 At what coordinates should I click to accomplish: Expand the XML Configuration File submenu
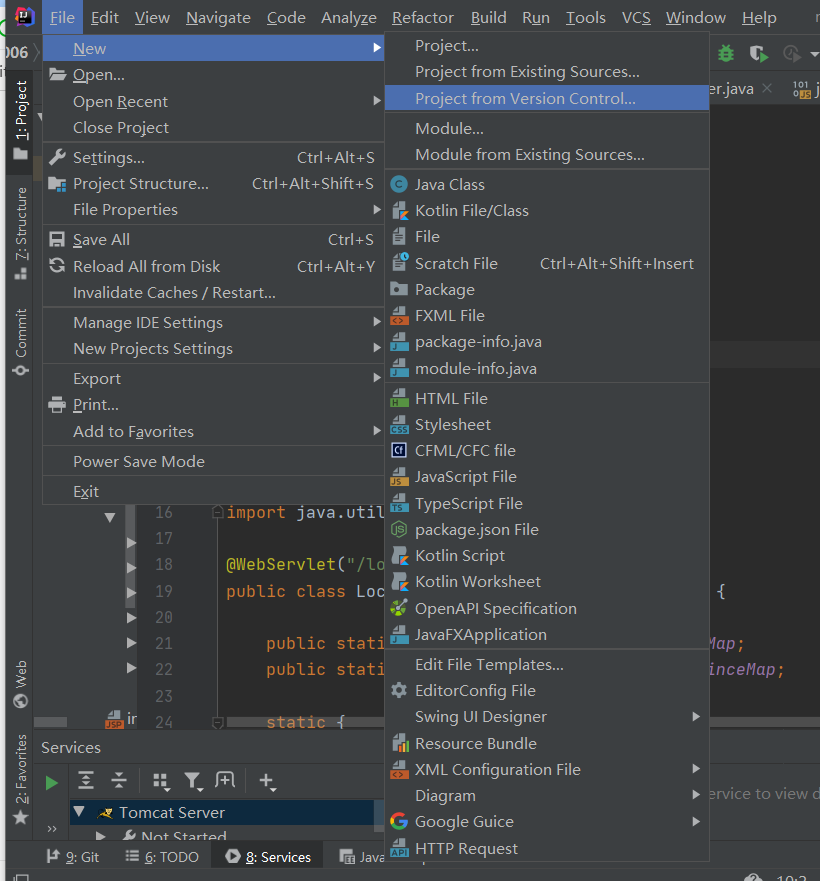(546, 769)
